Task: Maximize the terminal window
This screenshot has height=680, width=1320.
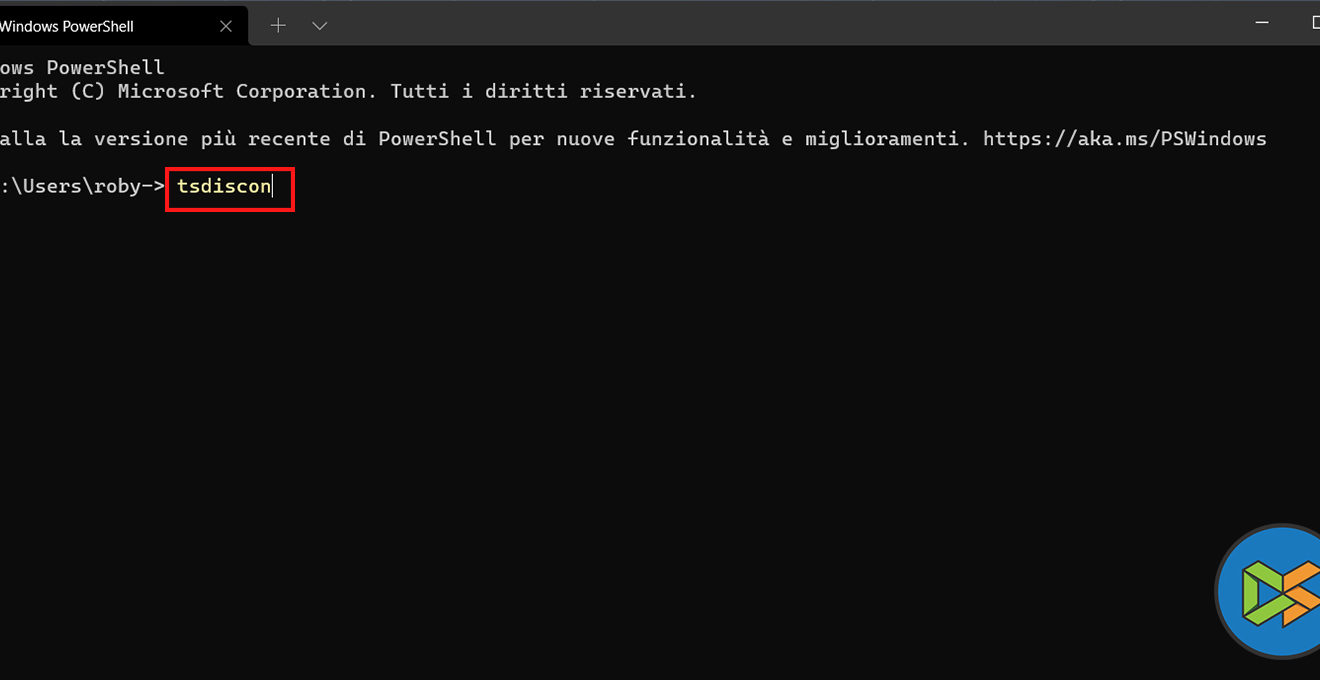Action: (1314, 22)
